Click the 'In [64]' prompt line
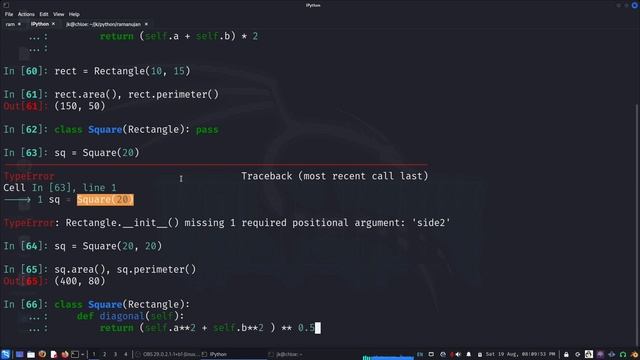This screenshot has height=360, width=640. click(82, 246)
